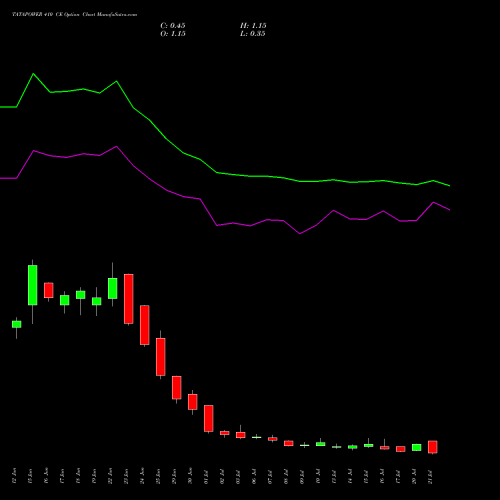Click the low value L: 0.35
The image size is (500, 500).
tap(253, 34)
